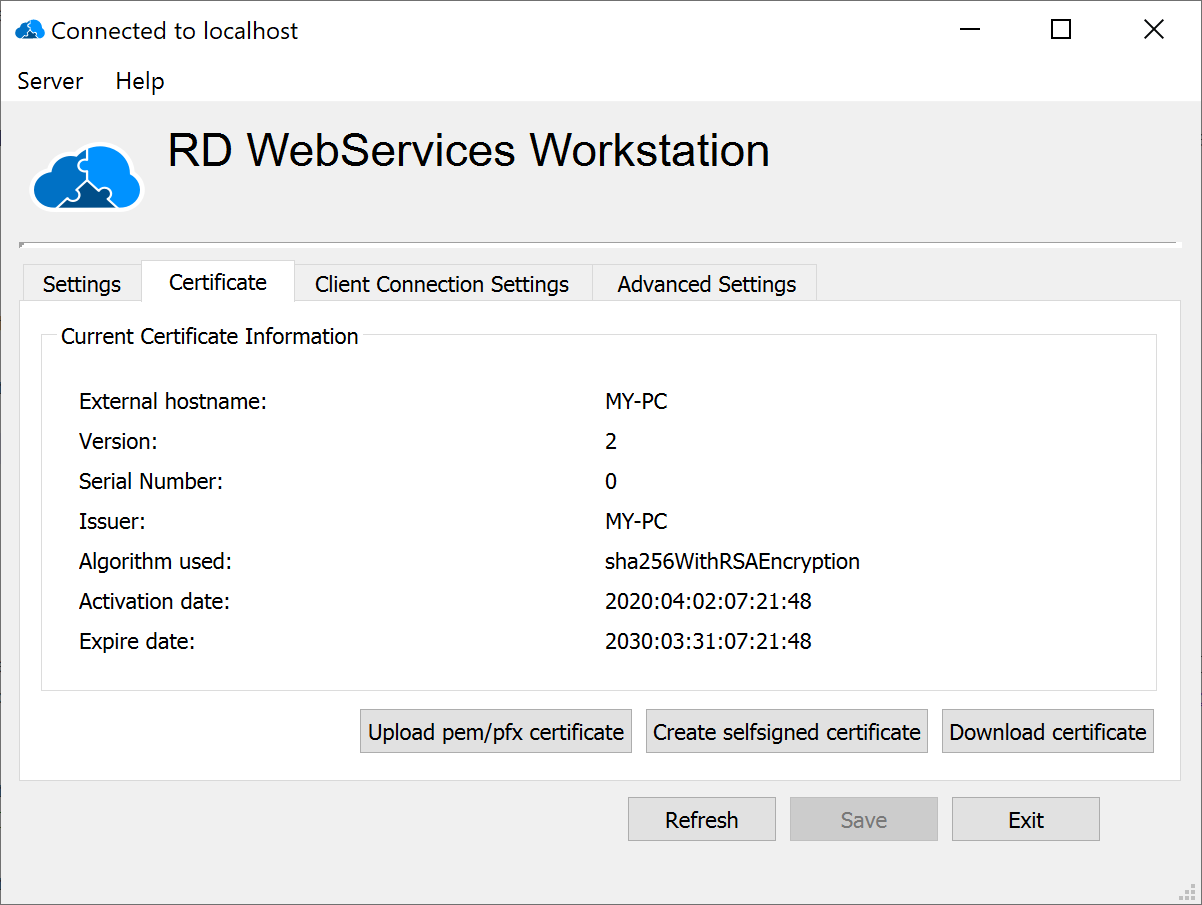1202x905 pixels.
Task: Close the RD WebServices window
Action: point(1153,30)
